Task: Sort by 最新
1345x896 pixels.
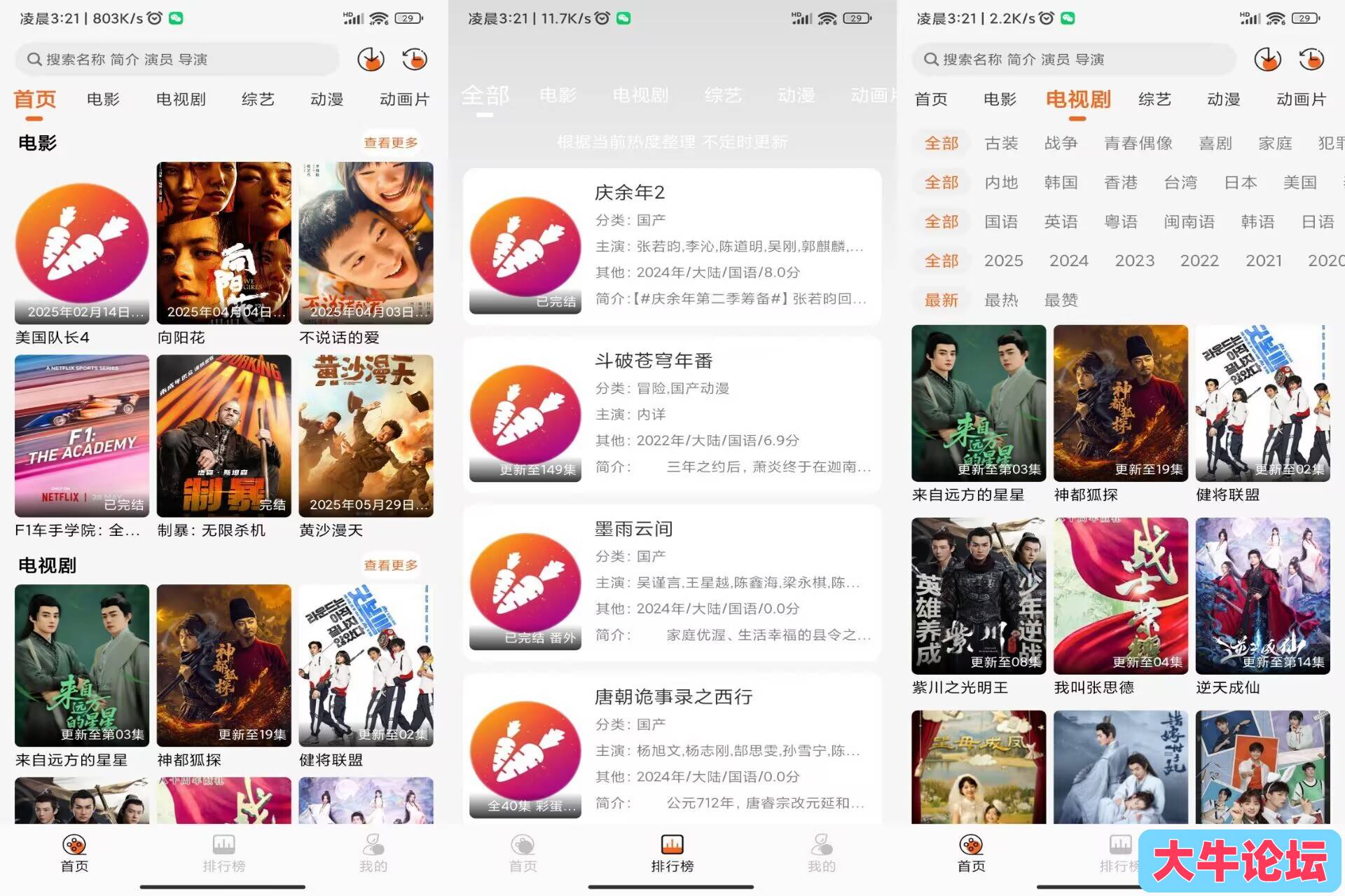Action: tap(941, 301)
